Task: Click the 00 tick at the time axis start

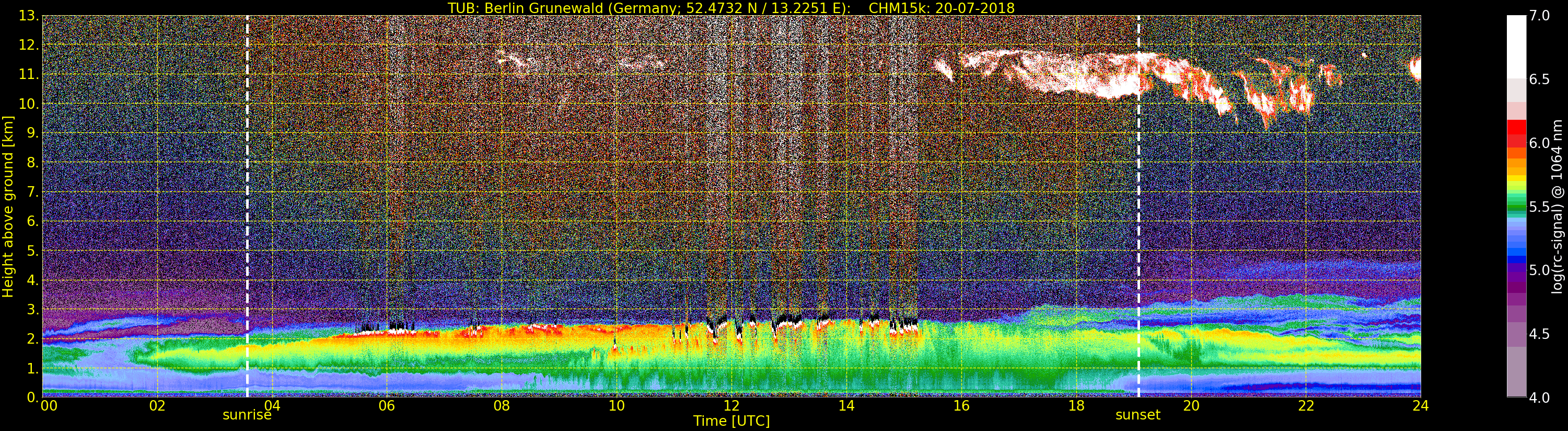Action: 49,406
